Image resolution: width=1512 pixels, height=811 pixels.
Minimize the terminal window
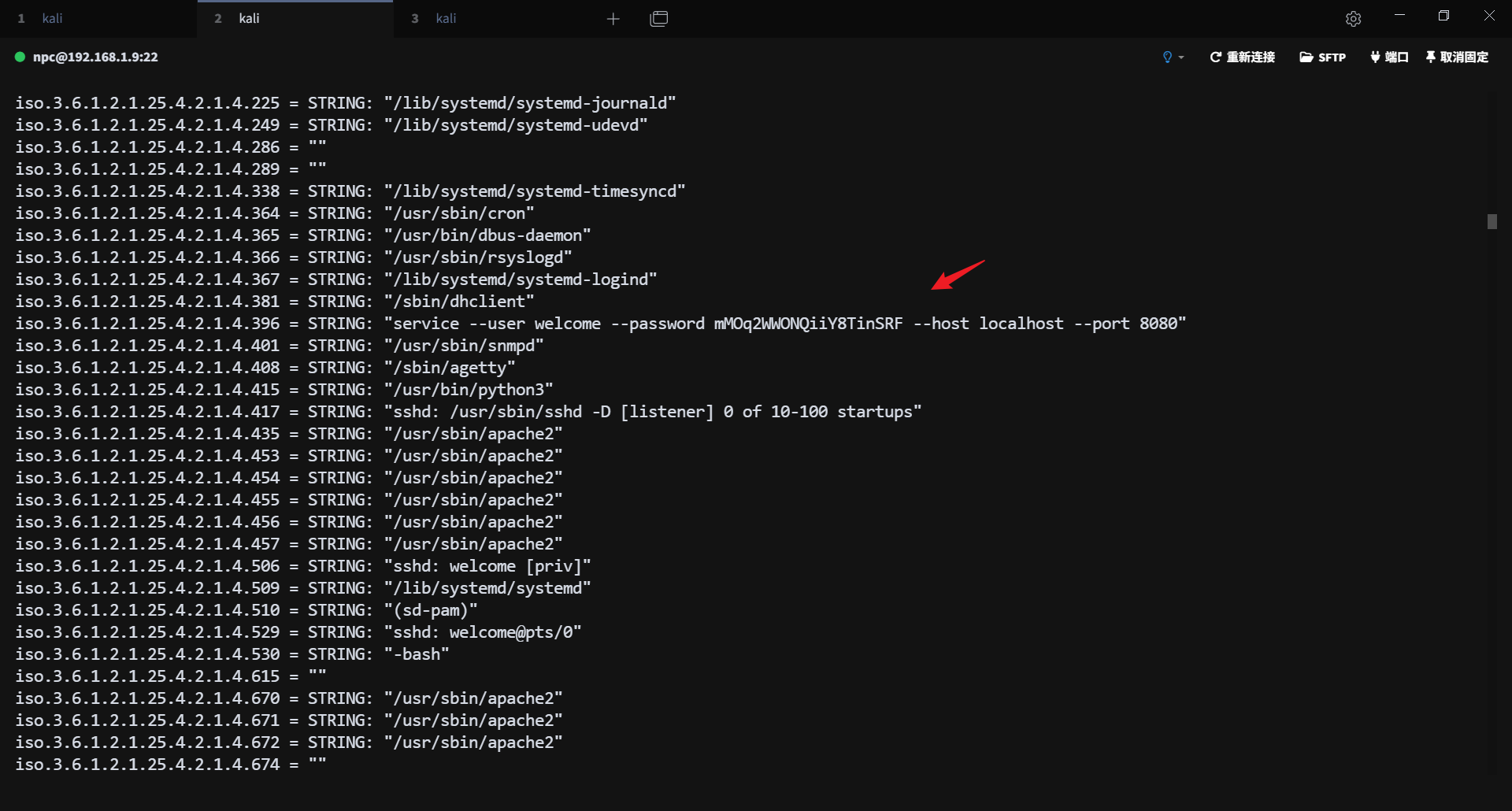click(x=1399, y=16)
